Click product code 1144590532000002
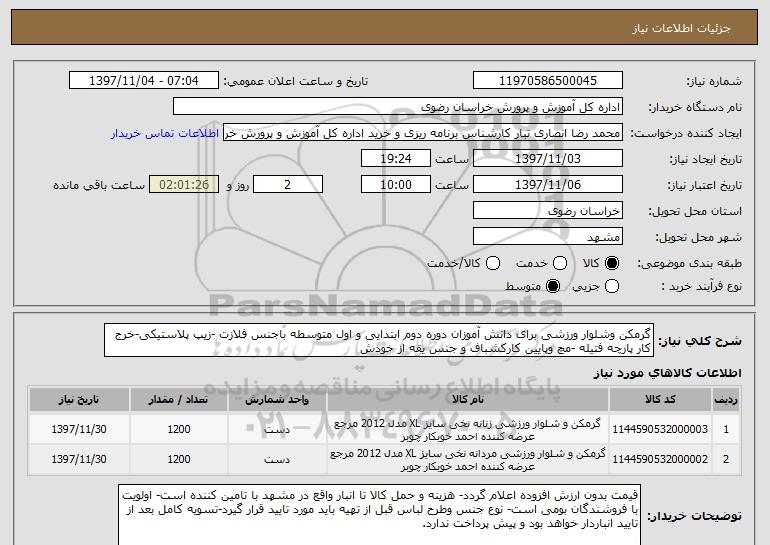Image resolution: width=770 pixels, height=545 pixels. [x=660, y=459]
